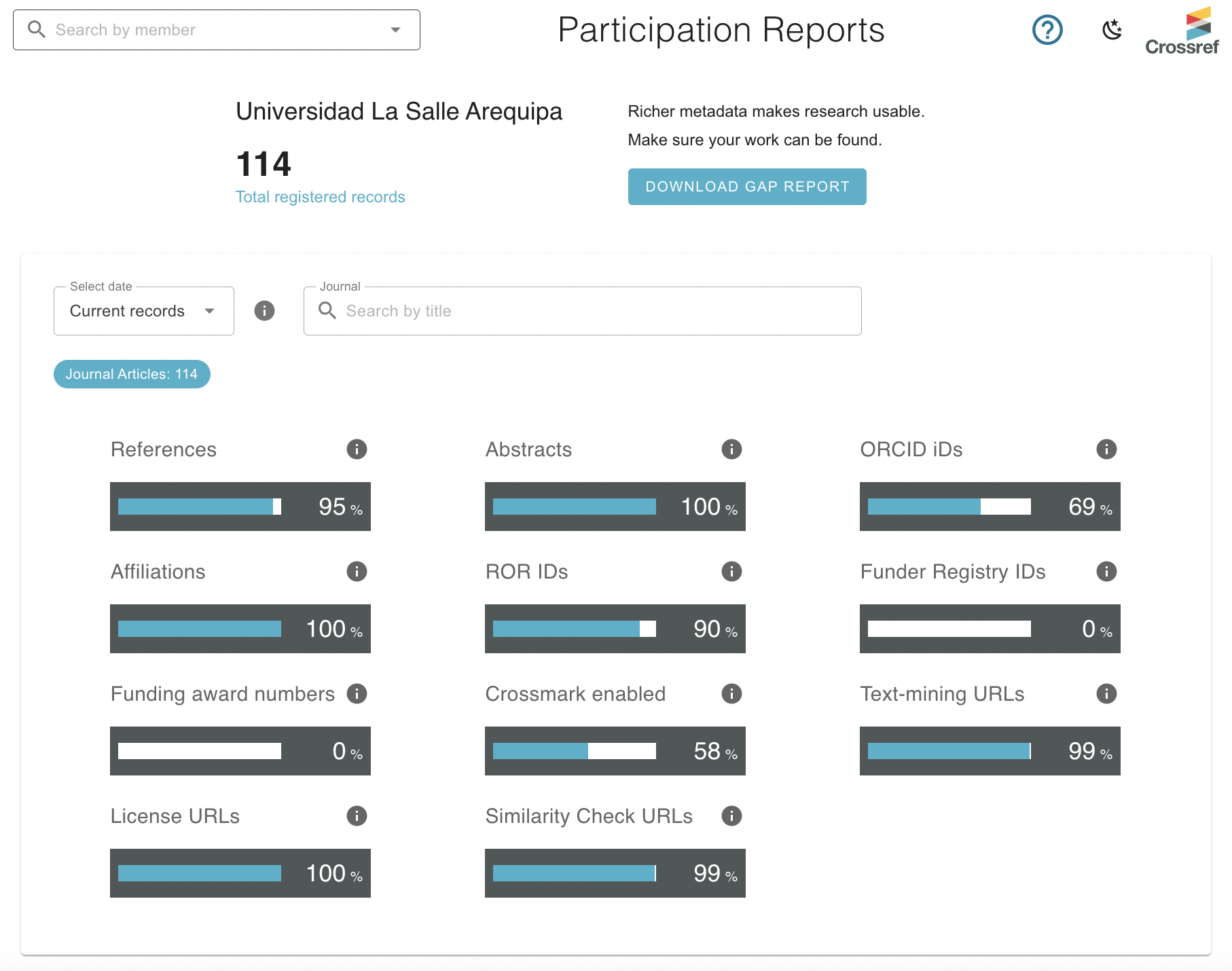Click the Crossref logo
The height and width of the screenshot is (971, 1232).
click(1182, 27)
